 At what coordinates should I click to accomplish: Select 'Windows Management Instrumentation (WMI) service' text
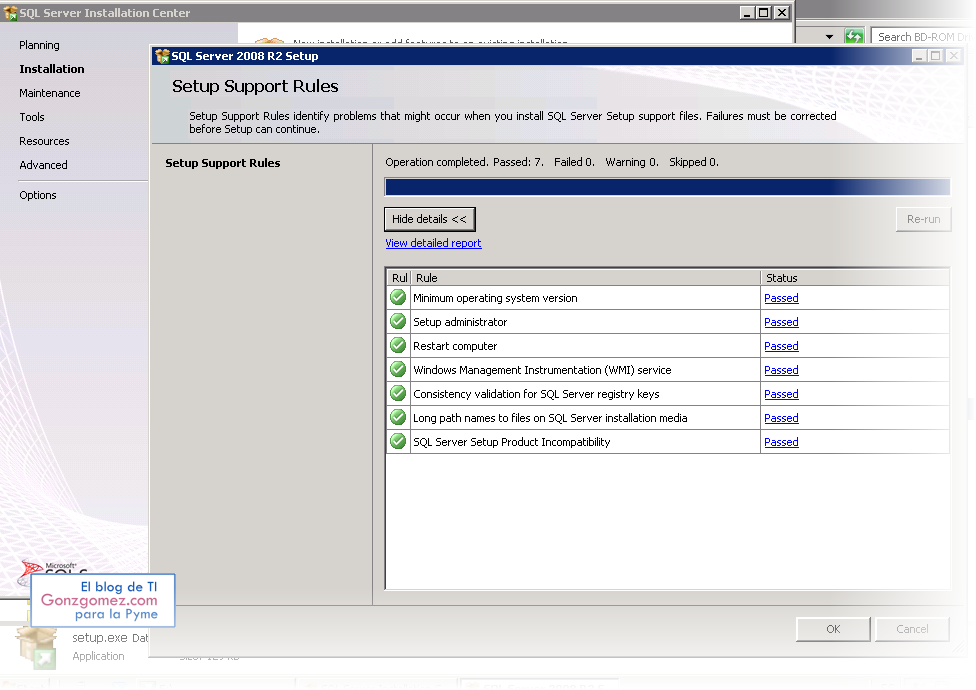[x=542, y=370]
